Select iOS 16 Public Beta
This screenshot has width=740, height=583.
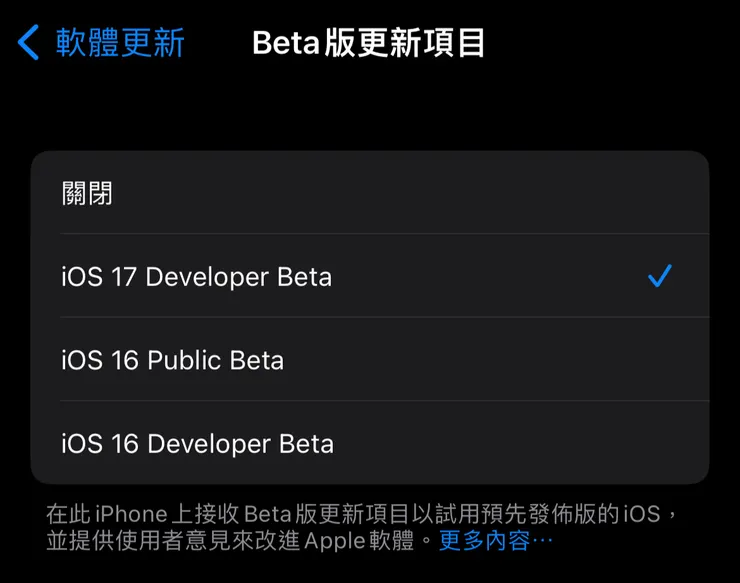[172, 360]
